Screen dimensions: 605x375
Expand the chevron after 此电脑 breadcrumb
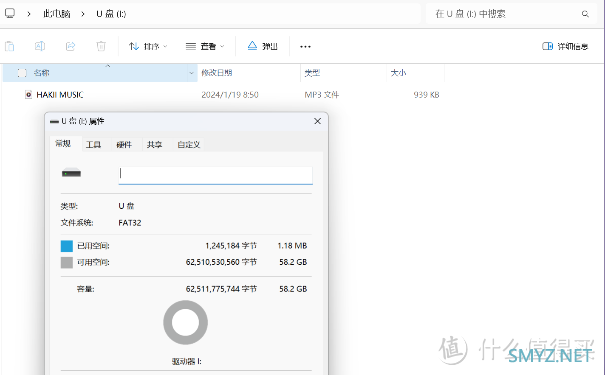coord(83,14)
